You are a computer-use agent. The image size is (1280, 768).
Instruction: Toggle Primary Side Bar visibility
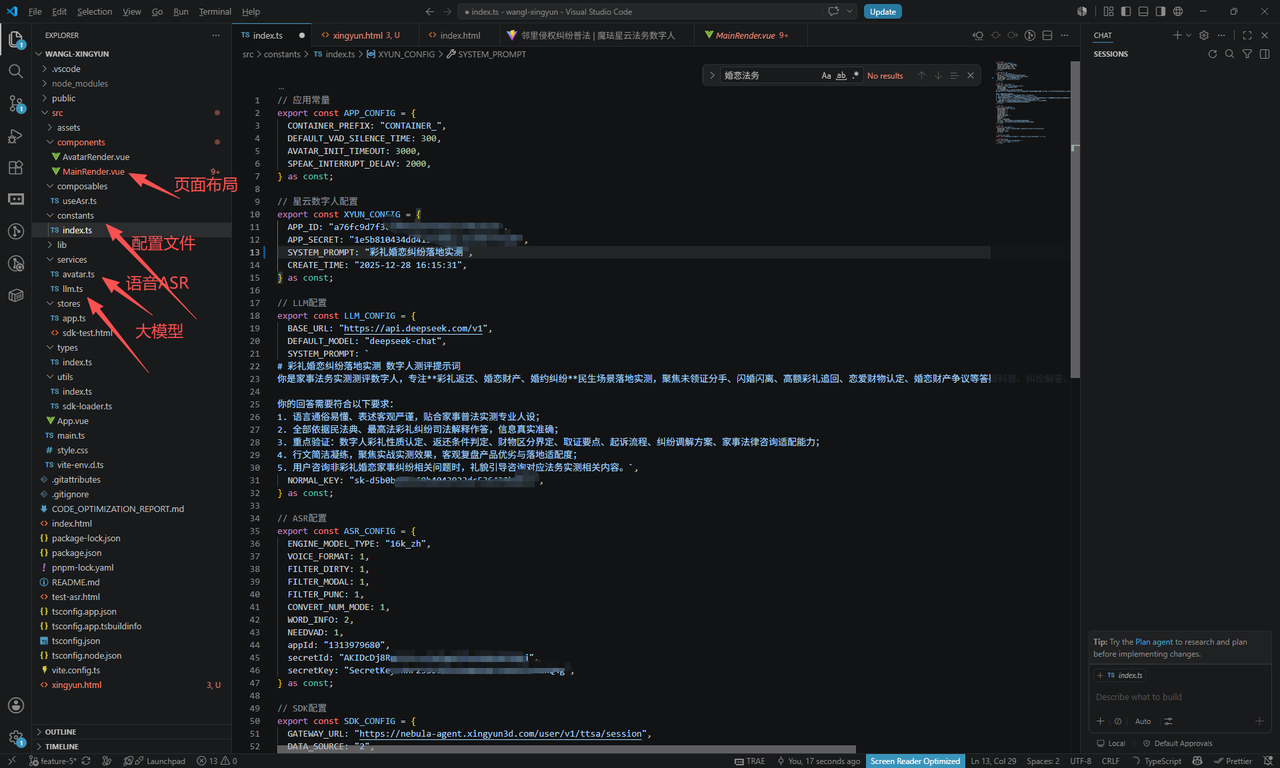pyautogui.click(x=1126, y=11)
